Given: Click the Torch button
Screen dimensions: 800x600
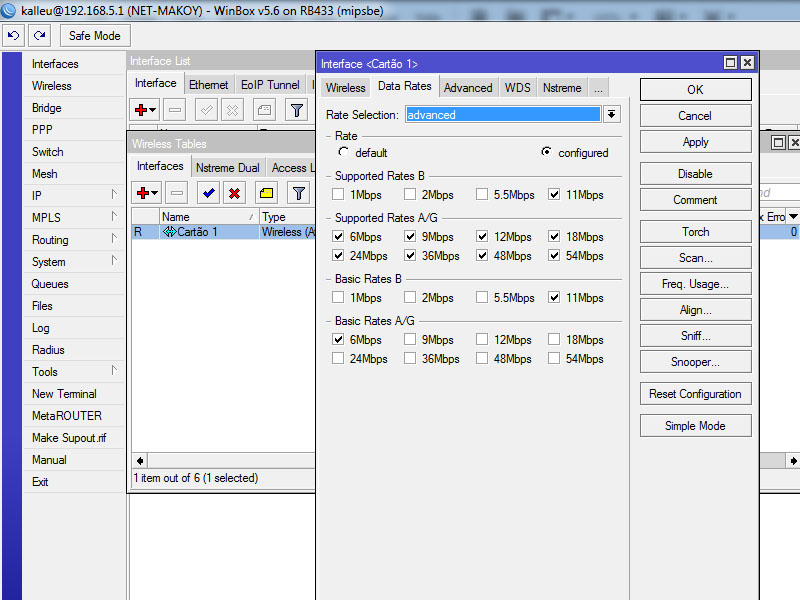Looking at the screenshot, I should click(695, 232).
